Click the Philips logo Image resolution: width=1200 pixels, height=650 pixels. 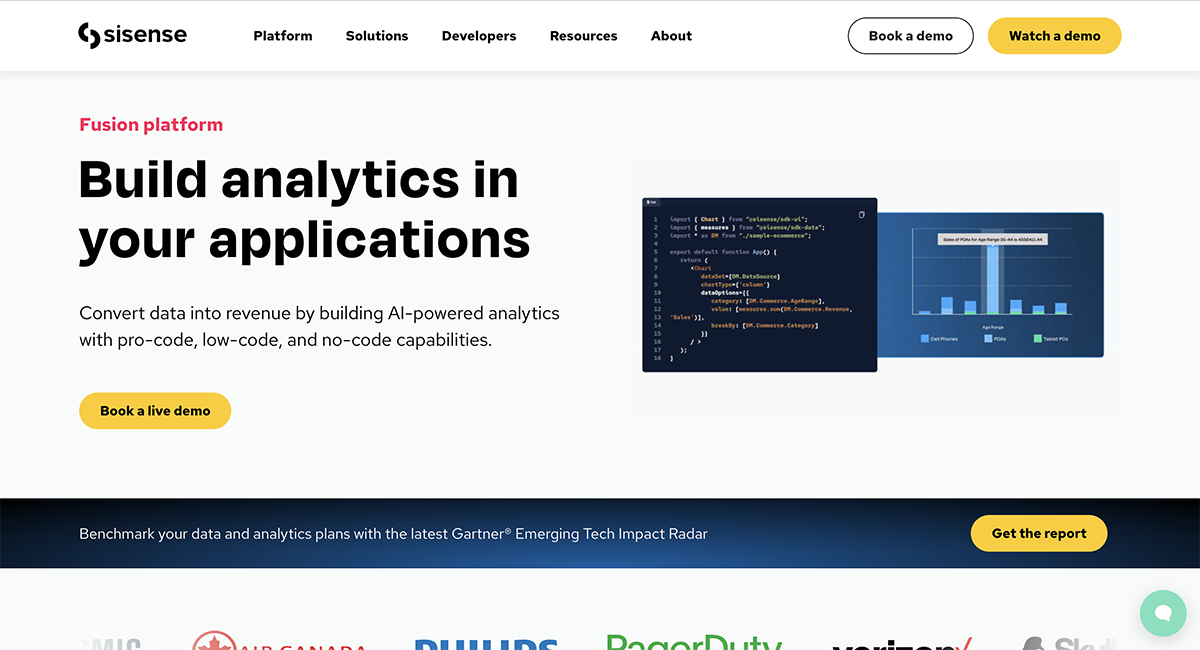(x=486, y=643)
